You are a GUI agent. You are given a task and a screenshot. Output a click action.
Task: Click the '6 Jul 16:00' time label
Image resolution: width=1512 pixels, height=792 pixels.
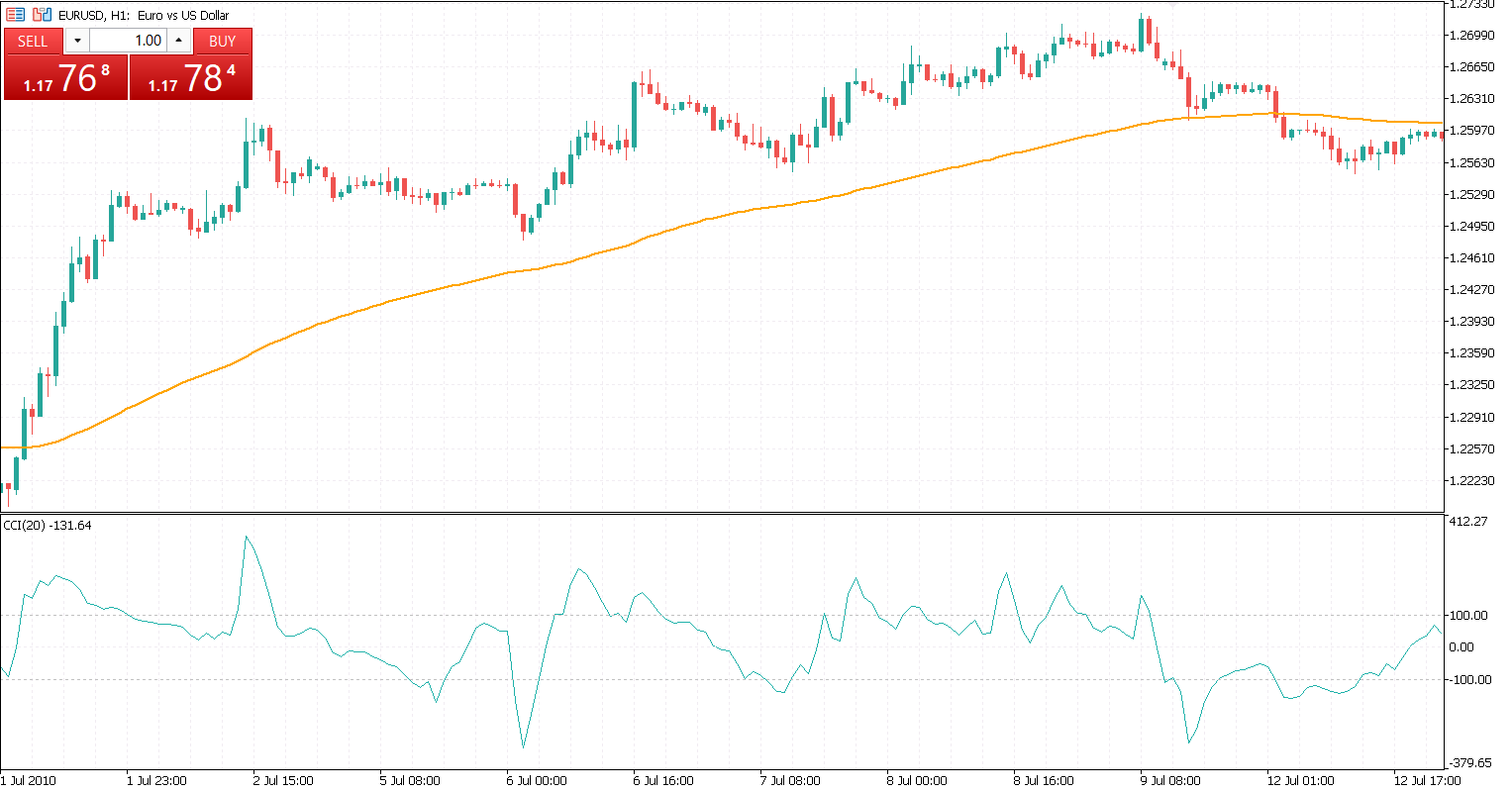click(663, 780)
